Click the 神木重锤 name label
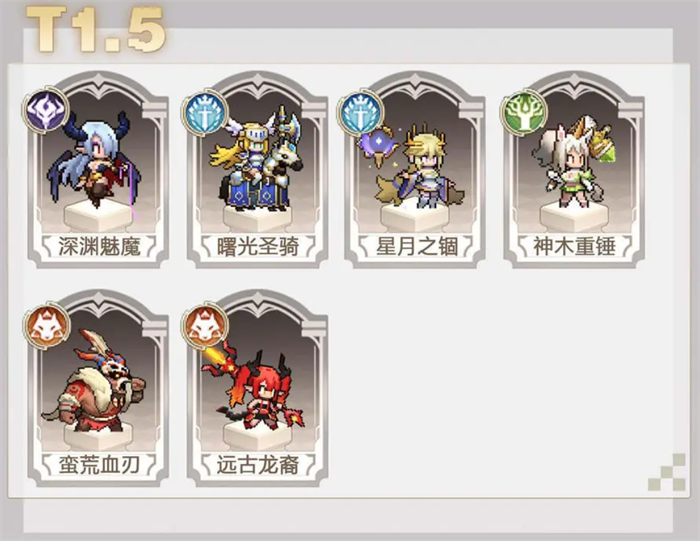The width and height of the screenshot is (700, 541). (575, 246)
